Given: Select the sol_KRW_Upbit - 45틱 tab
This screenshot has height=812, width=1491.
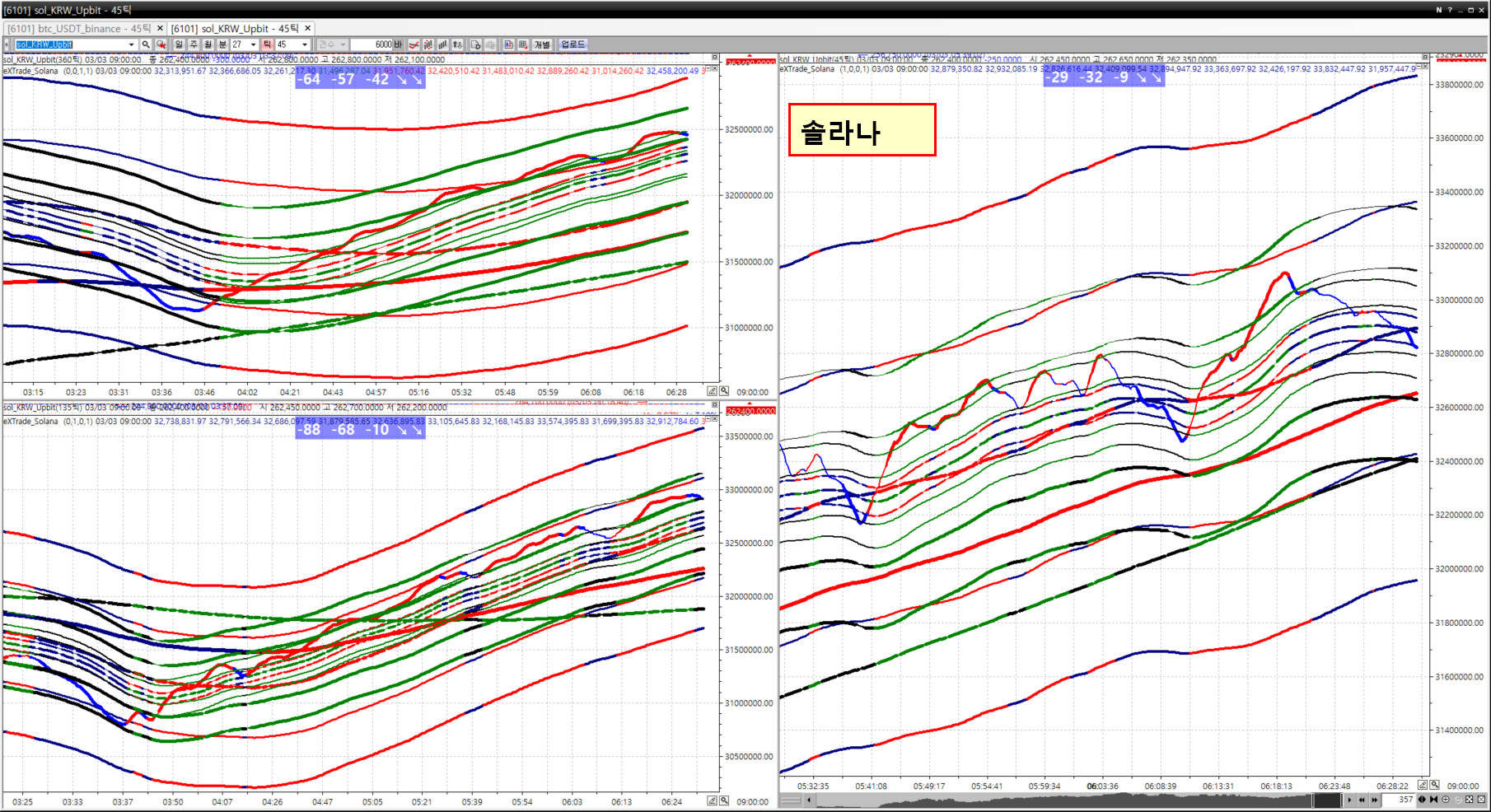Looking at the screenshot, I should 235,29.
